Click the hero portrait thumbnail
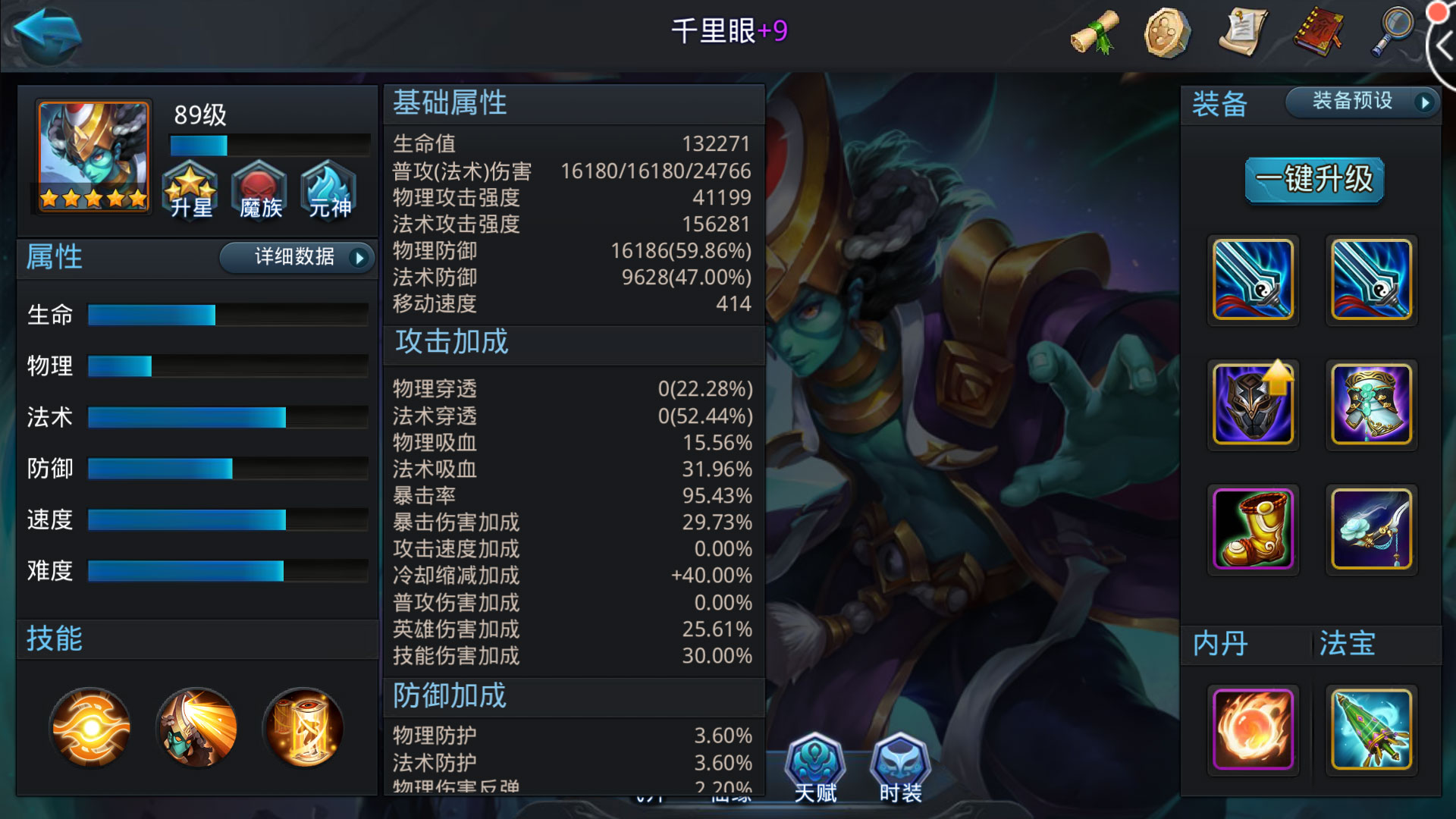Viewport: 1456px width, 819px height. point(93,157)
